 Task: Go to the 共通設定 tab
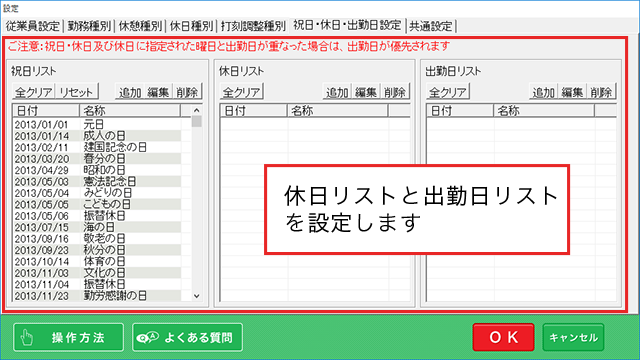[x=431, y=26]
